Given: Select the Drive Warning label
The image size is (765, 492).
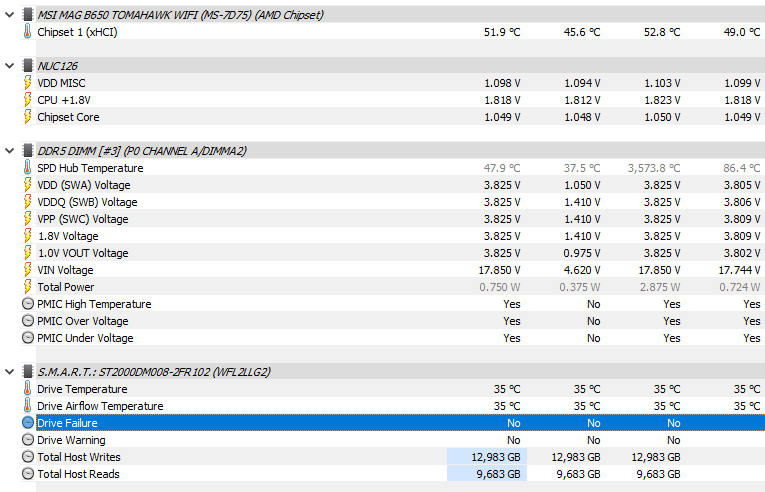Looking at the screenshot, I should pyautogui.click(x=71, y=440).
